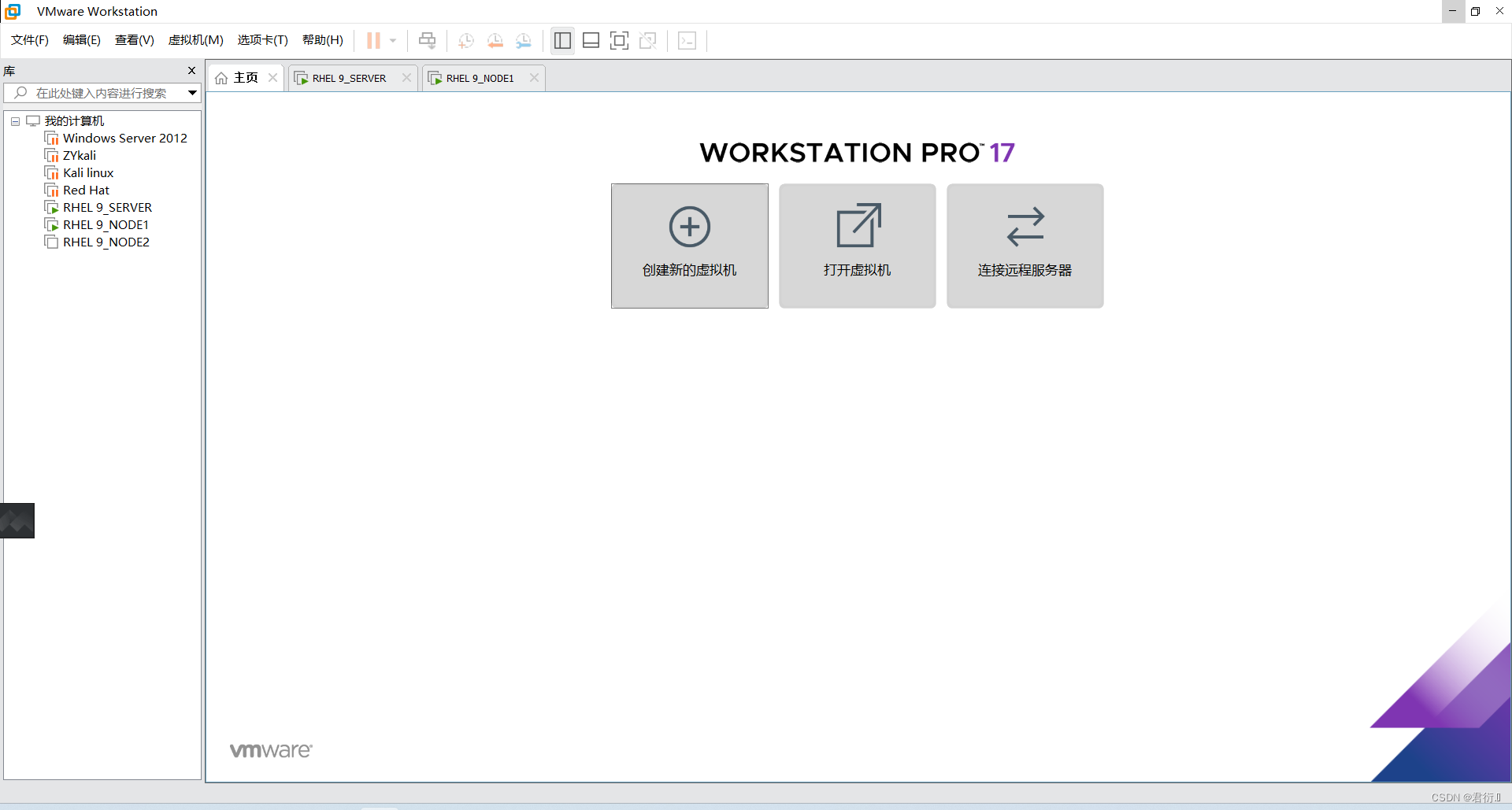This screenshot has height=810, width=1512.
Task: Select the Kali linux virtual machine
Action: click(x=88, y=173)
